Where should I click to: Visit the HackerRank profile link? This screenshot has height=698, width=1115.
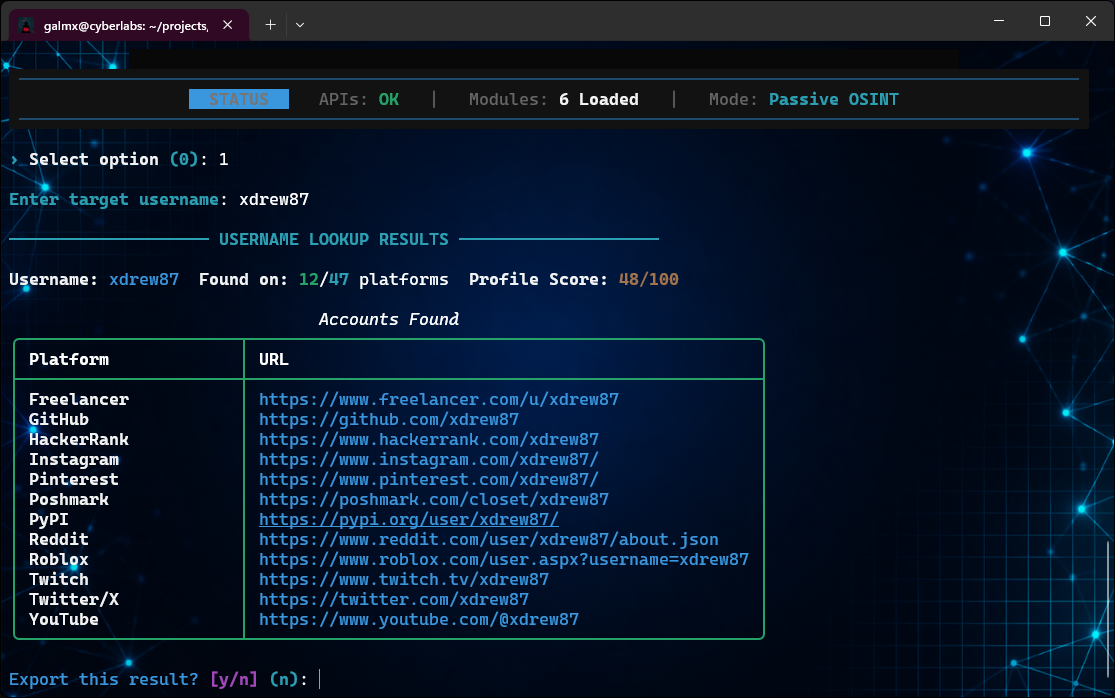pyautogui.click(x=429, y=439)
